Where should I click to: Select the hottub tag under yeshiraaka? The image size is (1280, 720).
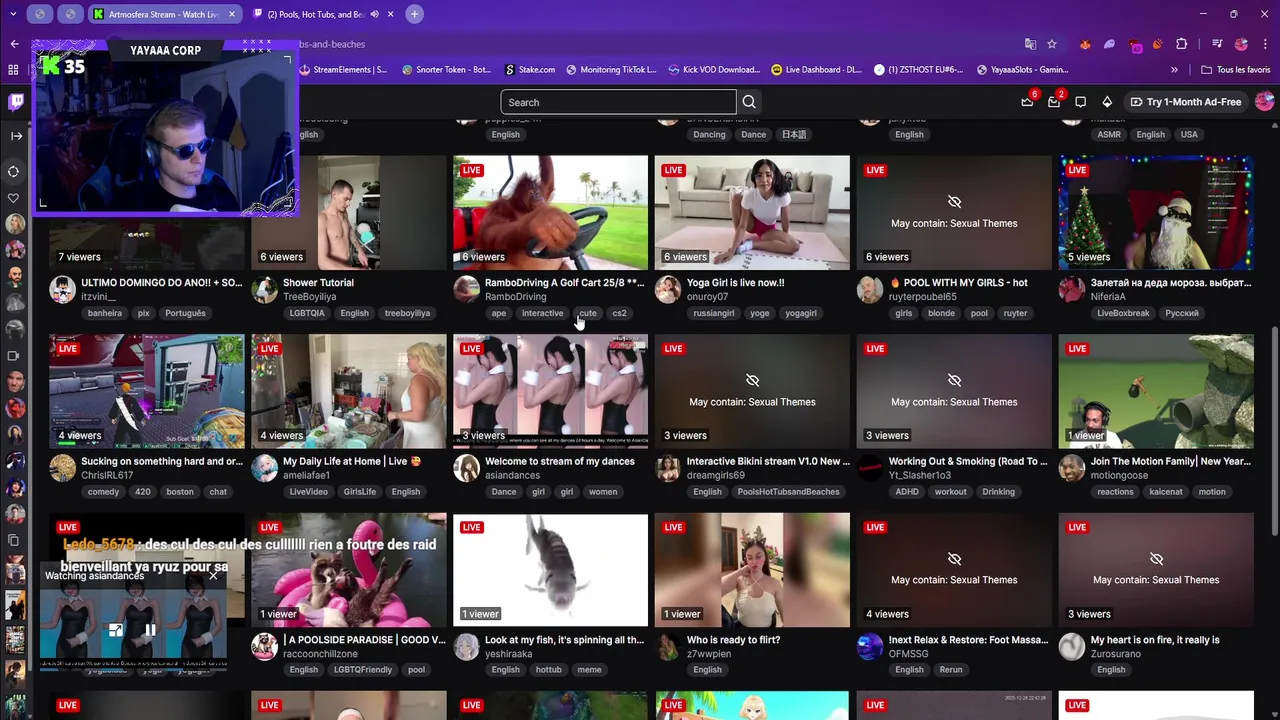tap(548, 670)
